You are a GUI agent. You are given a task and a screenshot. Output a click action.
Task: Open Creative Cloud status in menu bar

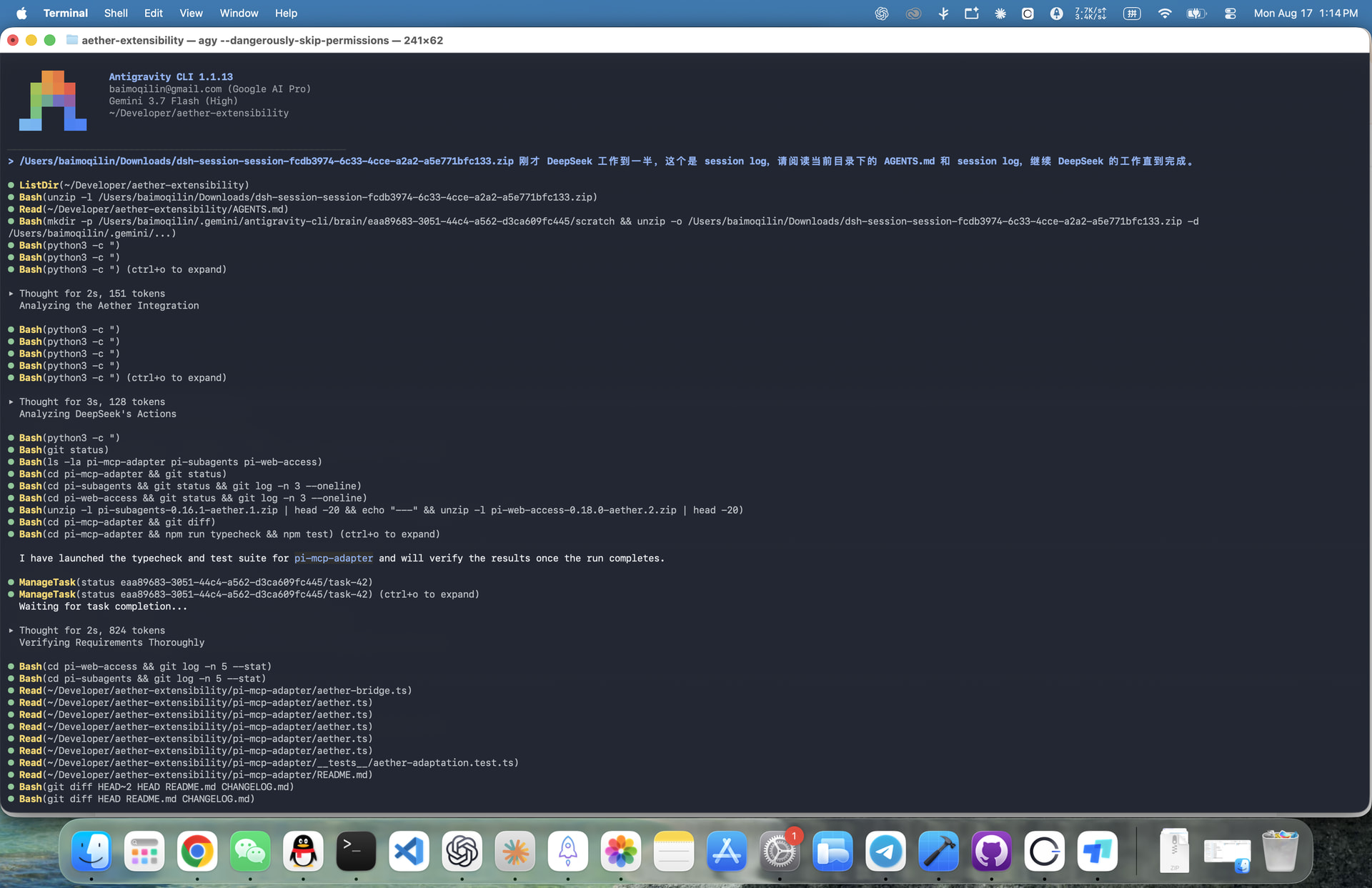coord(913,13)
